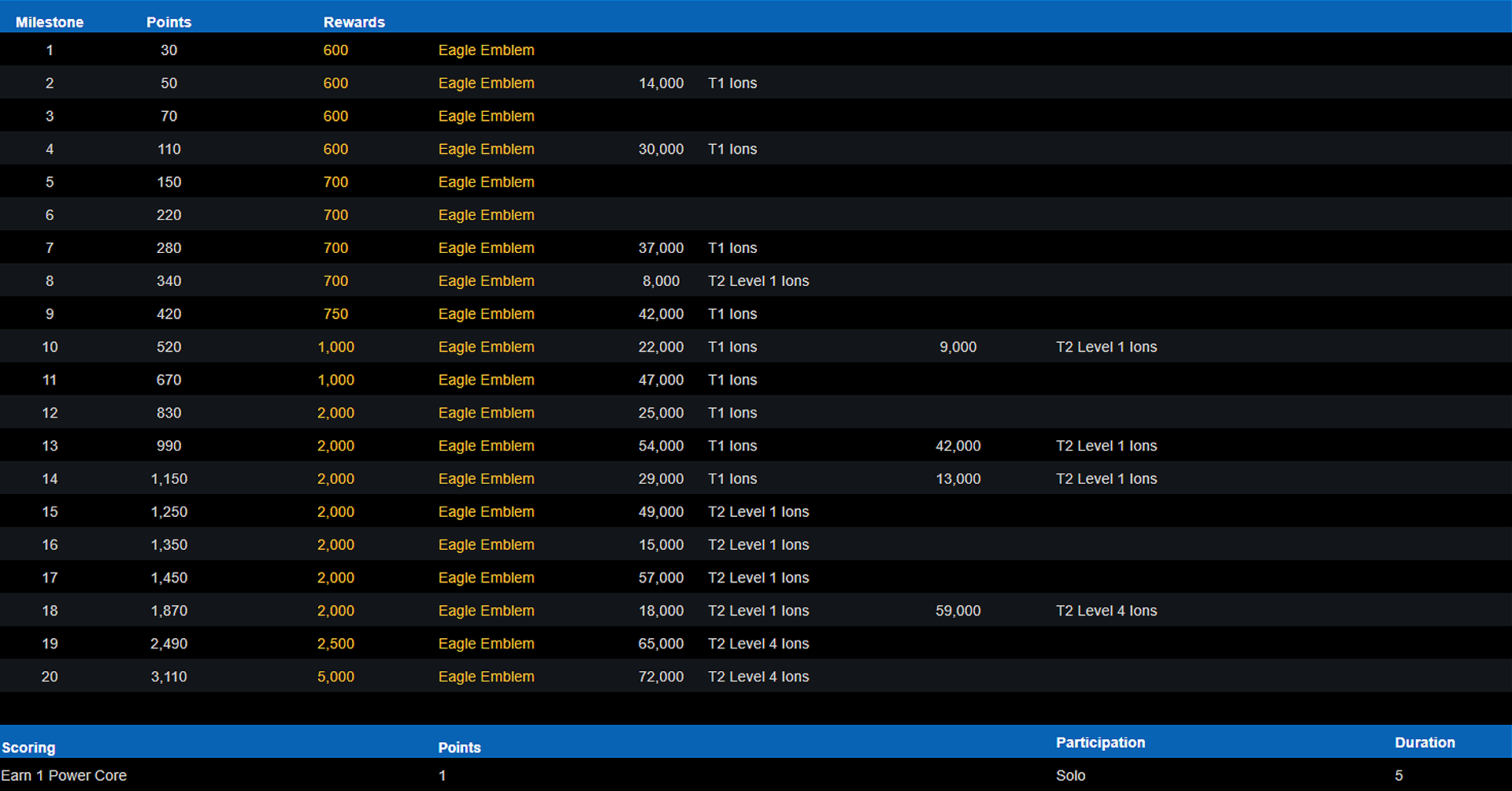Click the Earn 1 Power Core entry

64,775
